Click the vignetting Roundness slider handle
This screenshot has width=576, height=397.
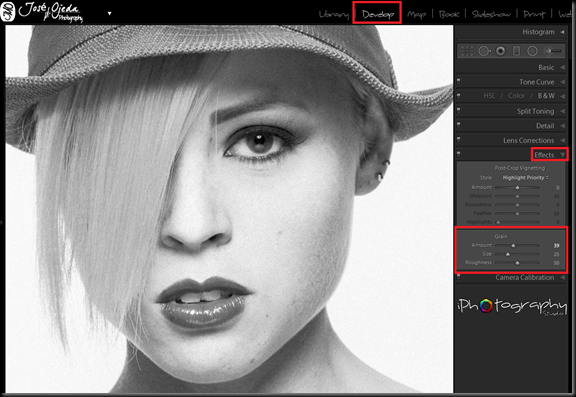pyautogui.click(x=517, y=205)
